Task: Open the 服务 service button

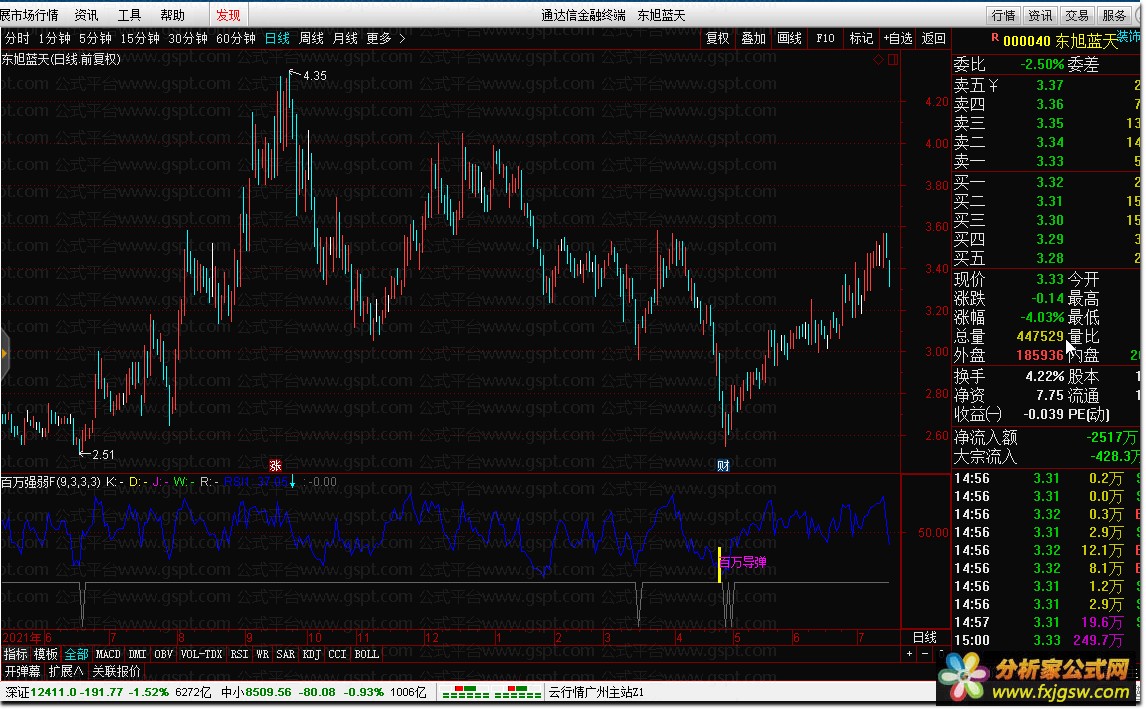Action: pyautogui.click(x=1114, y=15)
